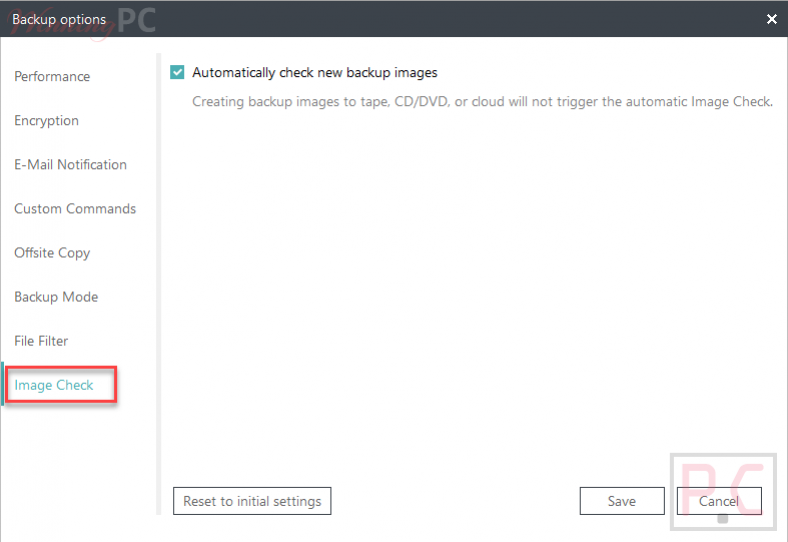This screenshot has width=788, height=542.
Task: Go to Offsite Copy settings
Action: [52, 253]
